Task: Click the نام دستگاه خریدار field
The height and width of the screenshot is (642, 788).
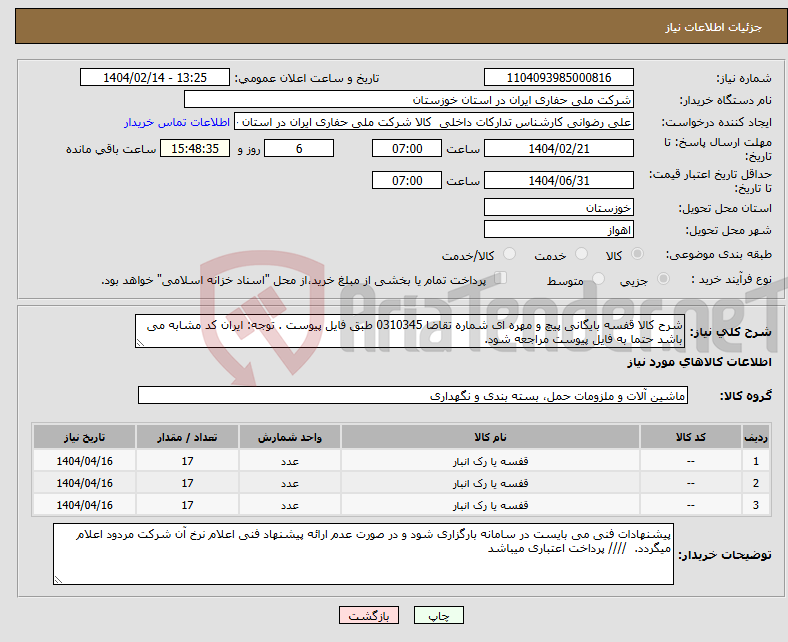Action: (x=409, y=100)
